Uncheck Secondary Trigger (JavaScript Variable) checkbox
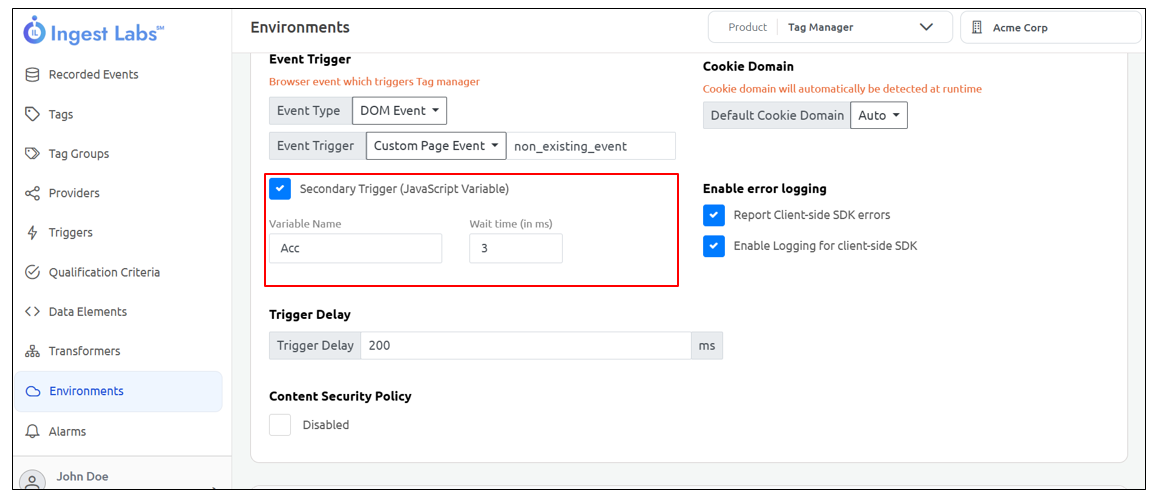The height and width of the screenshot is (493, 1152). pos(280,189)
